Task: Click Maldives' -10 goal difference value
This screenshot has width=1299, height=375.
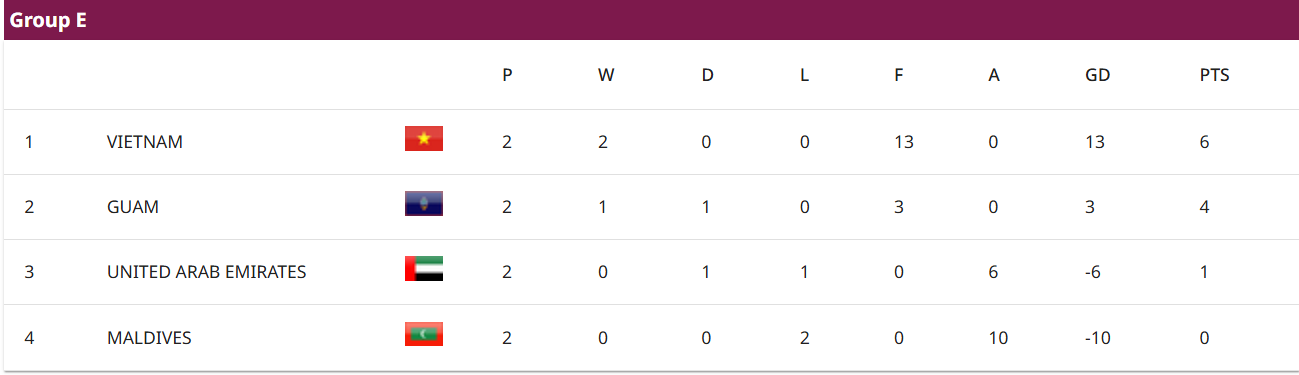Action: (x=1100, y=338)
